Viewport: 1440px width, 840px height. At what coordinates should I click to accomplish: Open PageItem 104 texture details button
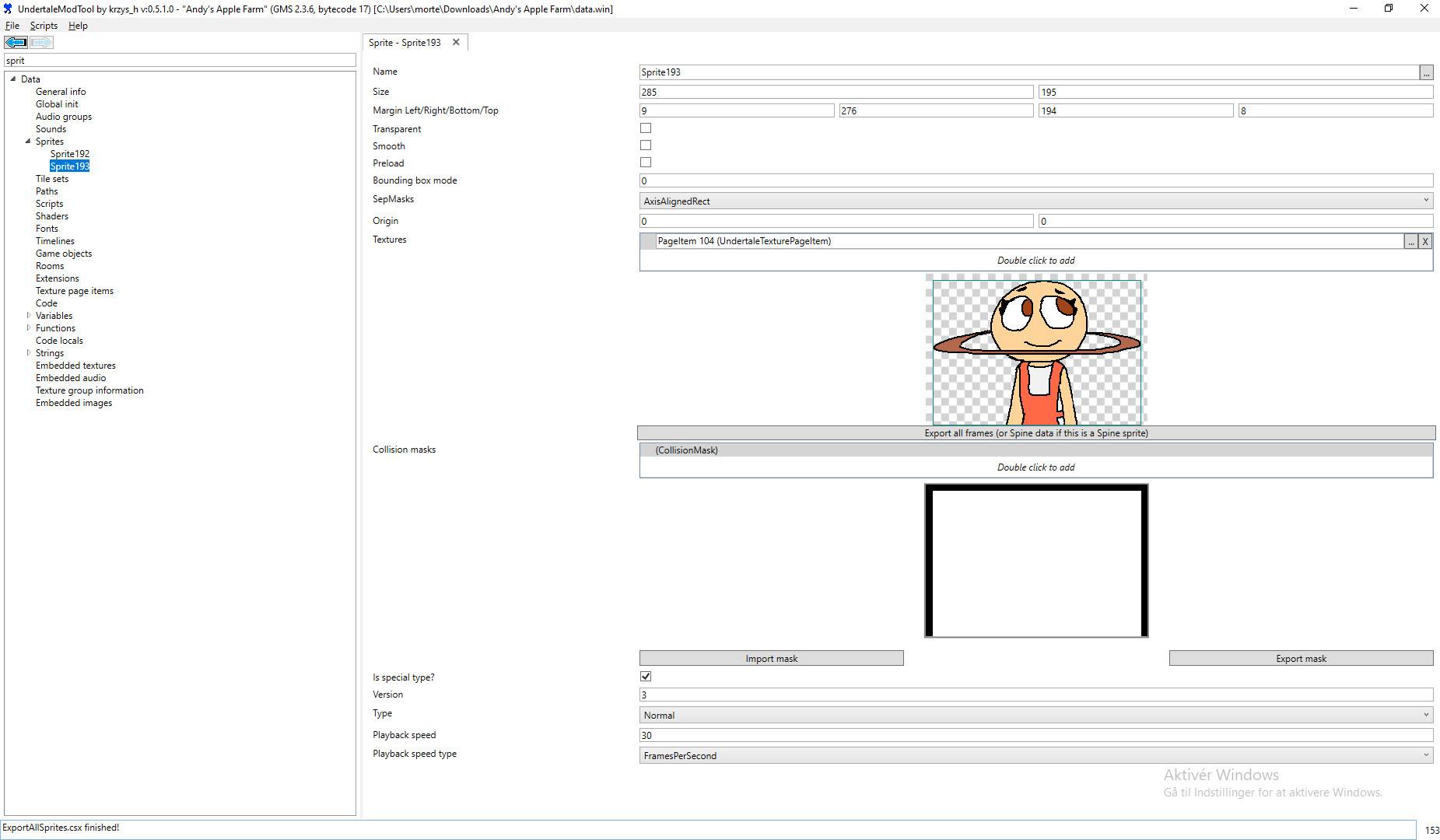(x=1410, y=242)
